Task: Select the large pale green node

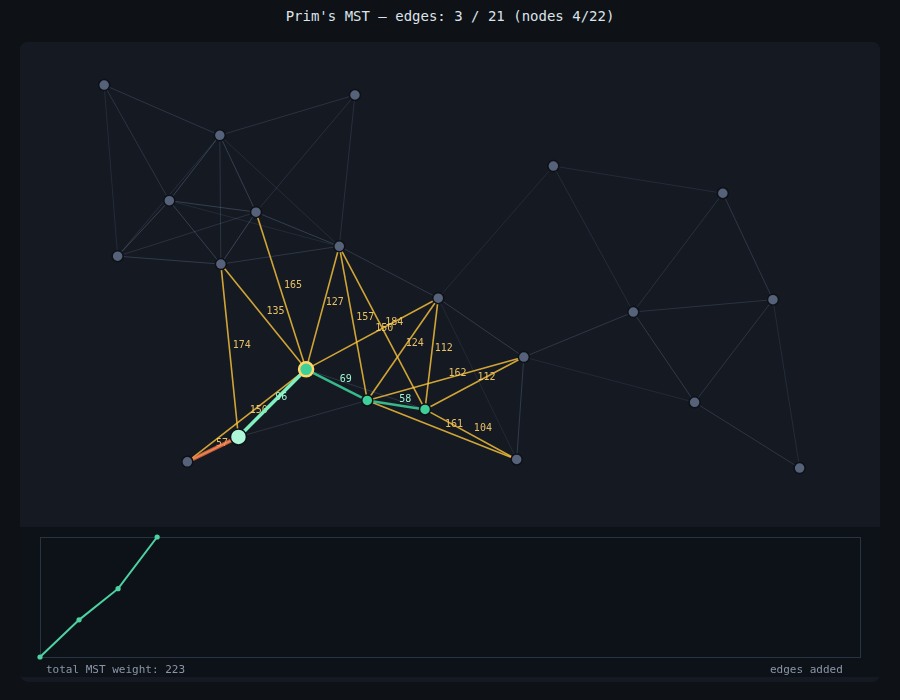Action: [x=238, y=437]
